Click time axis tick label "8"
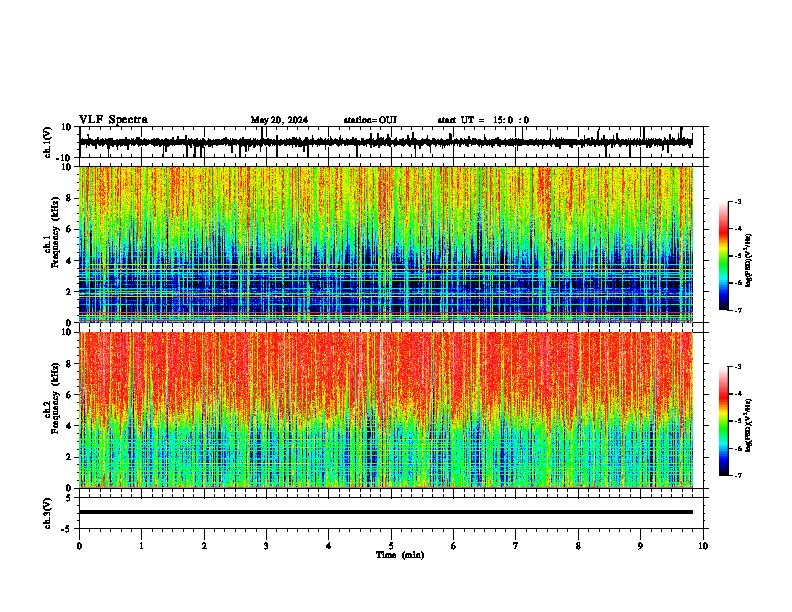Image resolution: width=792 pixels, height=612 pixels. coord(578,546)
